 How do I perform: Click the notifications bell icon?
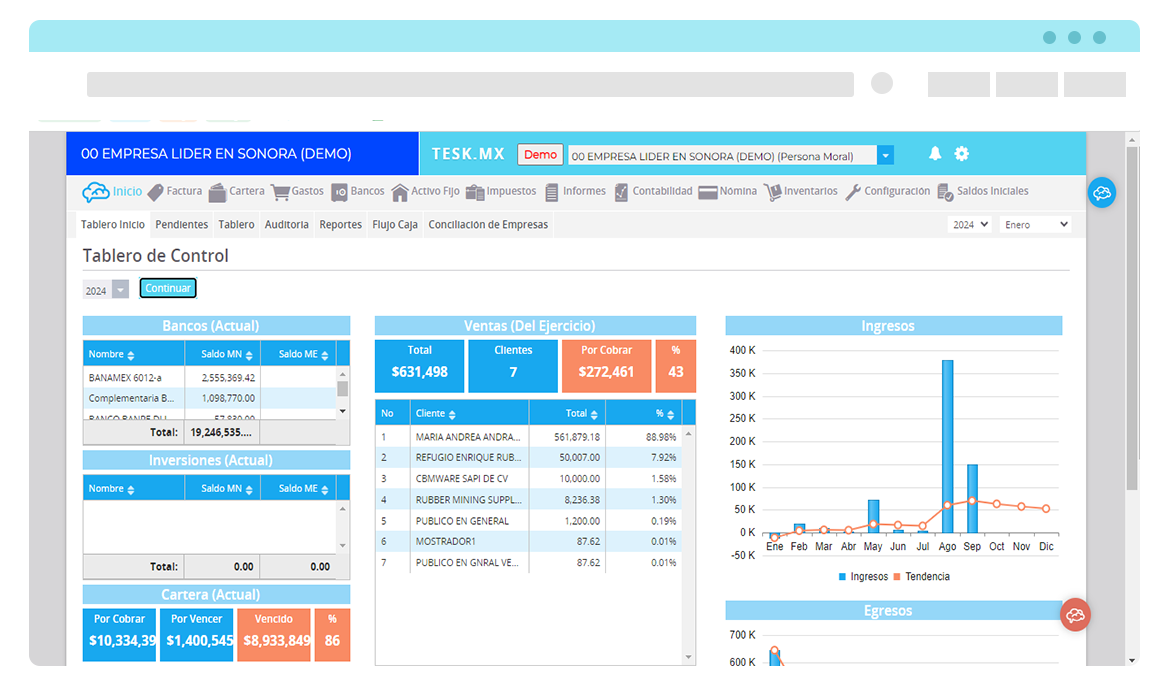point(935,153)
